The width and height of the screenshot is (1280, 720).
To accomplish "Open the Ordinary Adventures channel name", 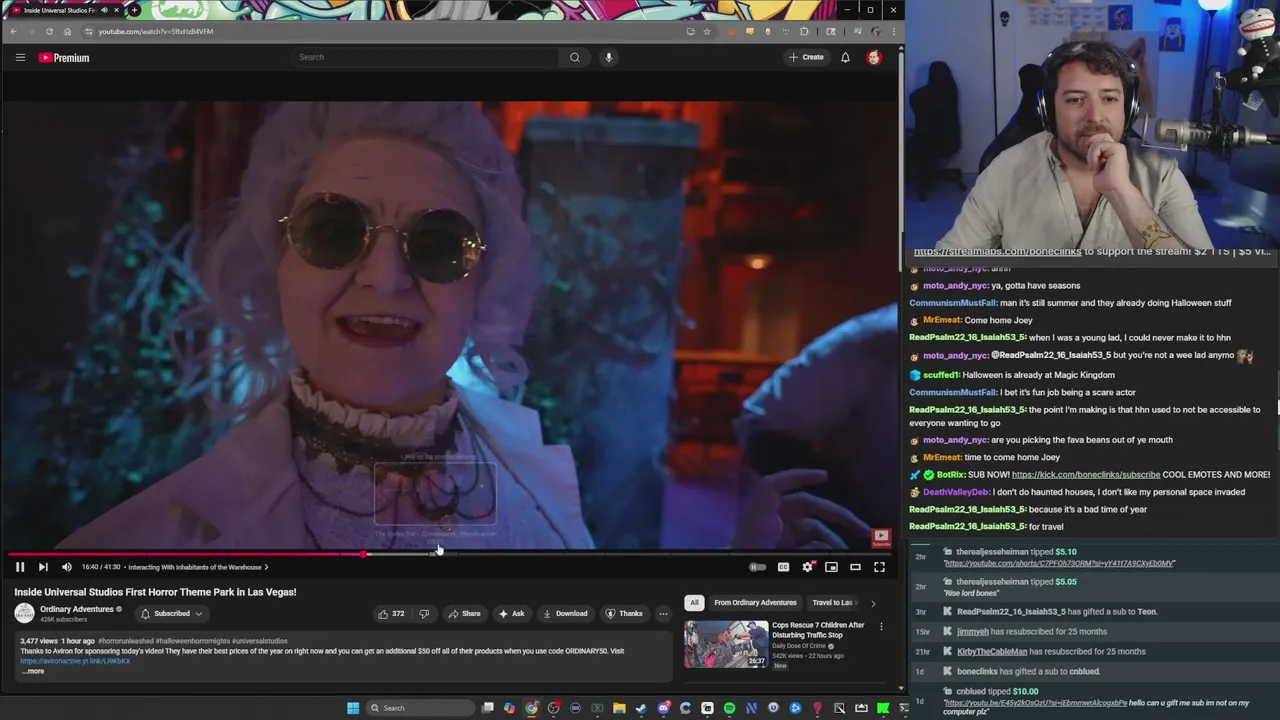I will click(77, 609).
